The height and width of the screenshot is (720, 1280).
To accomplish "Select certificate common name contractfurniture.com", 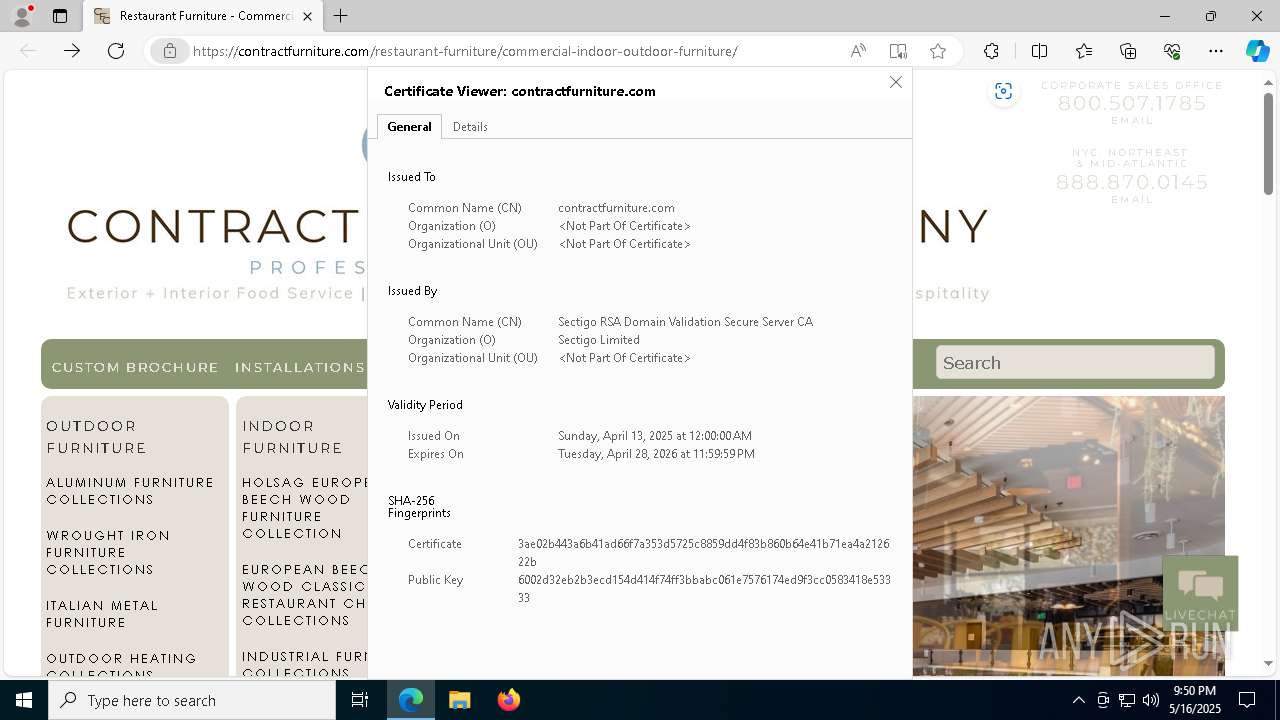I will point(616,208).
